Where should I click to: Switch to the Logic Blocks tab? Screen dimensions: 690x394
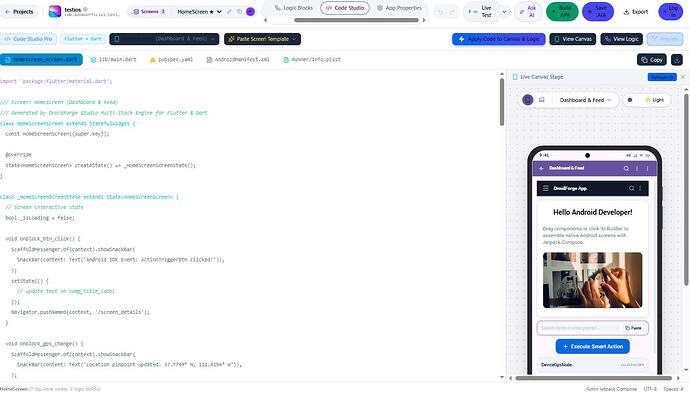pos(294,8)
